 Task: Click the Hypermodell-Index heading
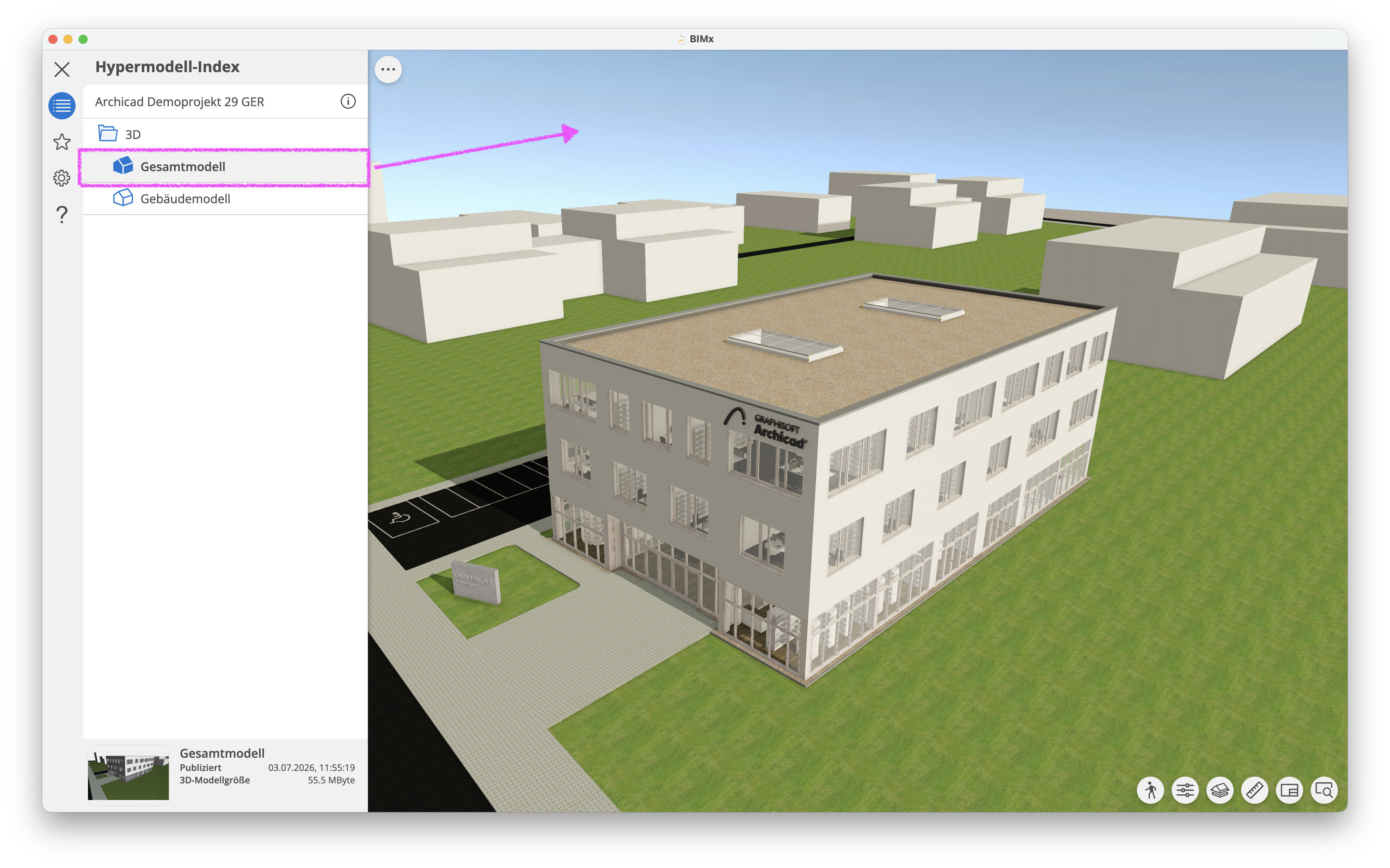tap(168, 66)
